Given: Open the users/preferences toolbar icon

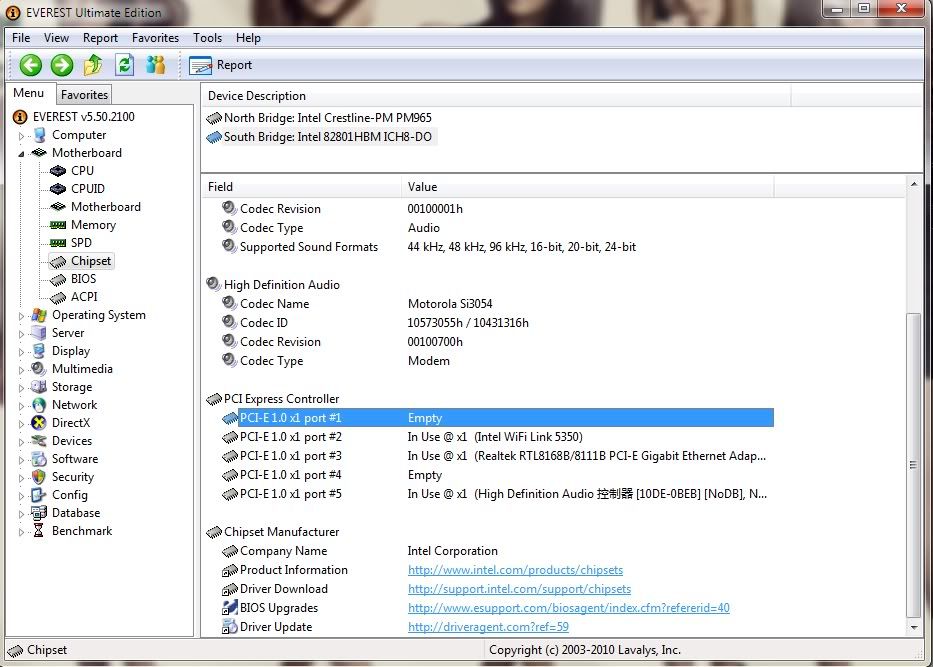Looking at the screenshot, I should [156, 64].
